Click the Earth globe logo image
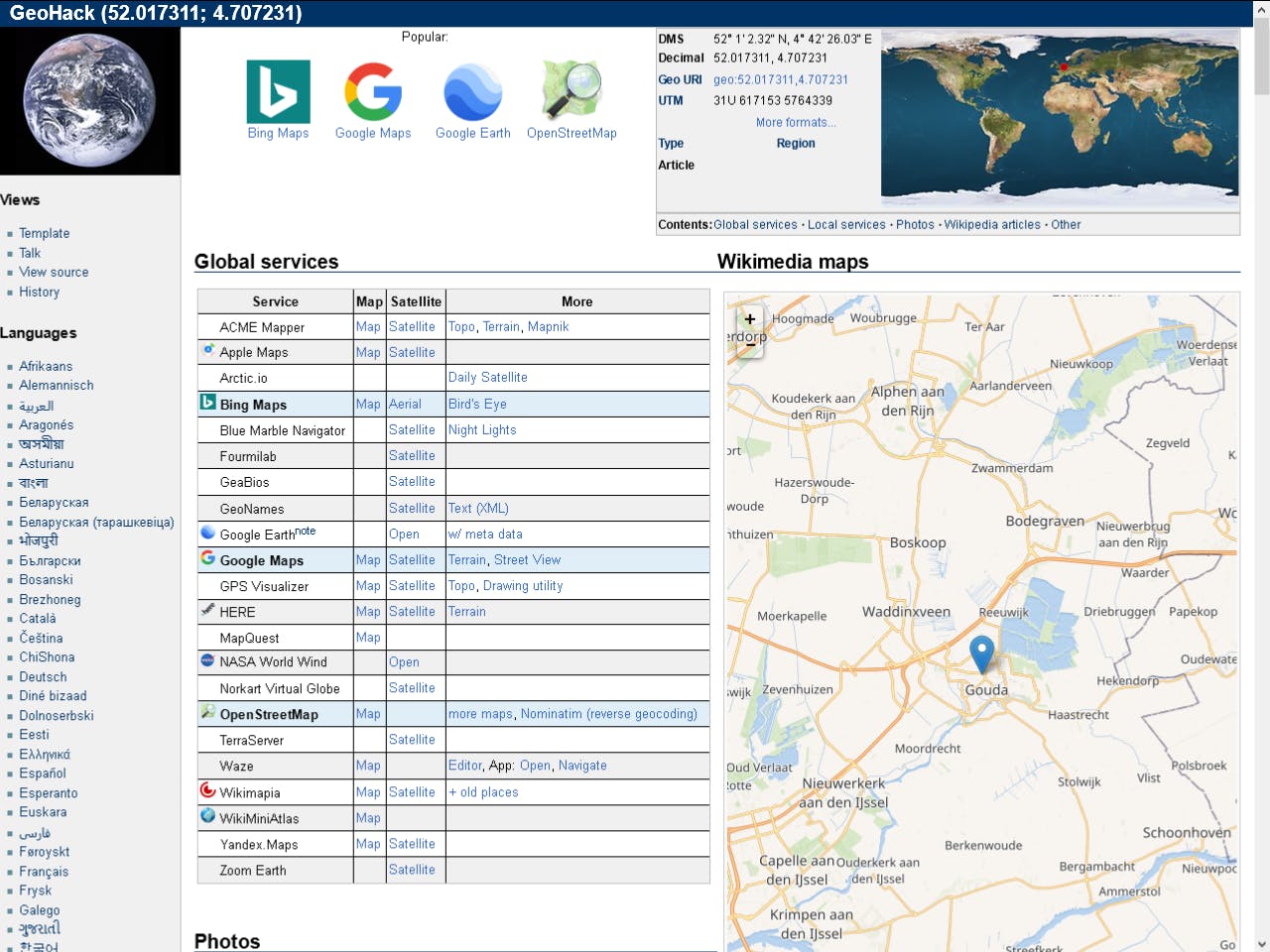Viewport: 1270px width, 952px height. coord(89,99)
